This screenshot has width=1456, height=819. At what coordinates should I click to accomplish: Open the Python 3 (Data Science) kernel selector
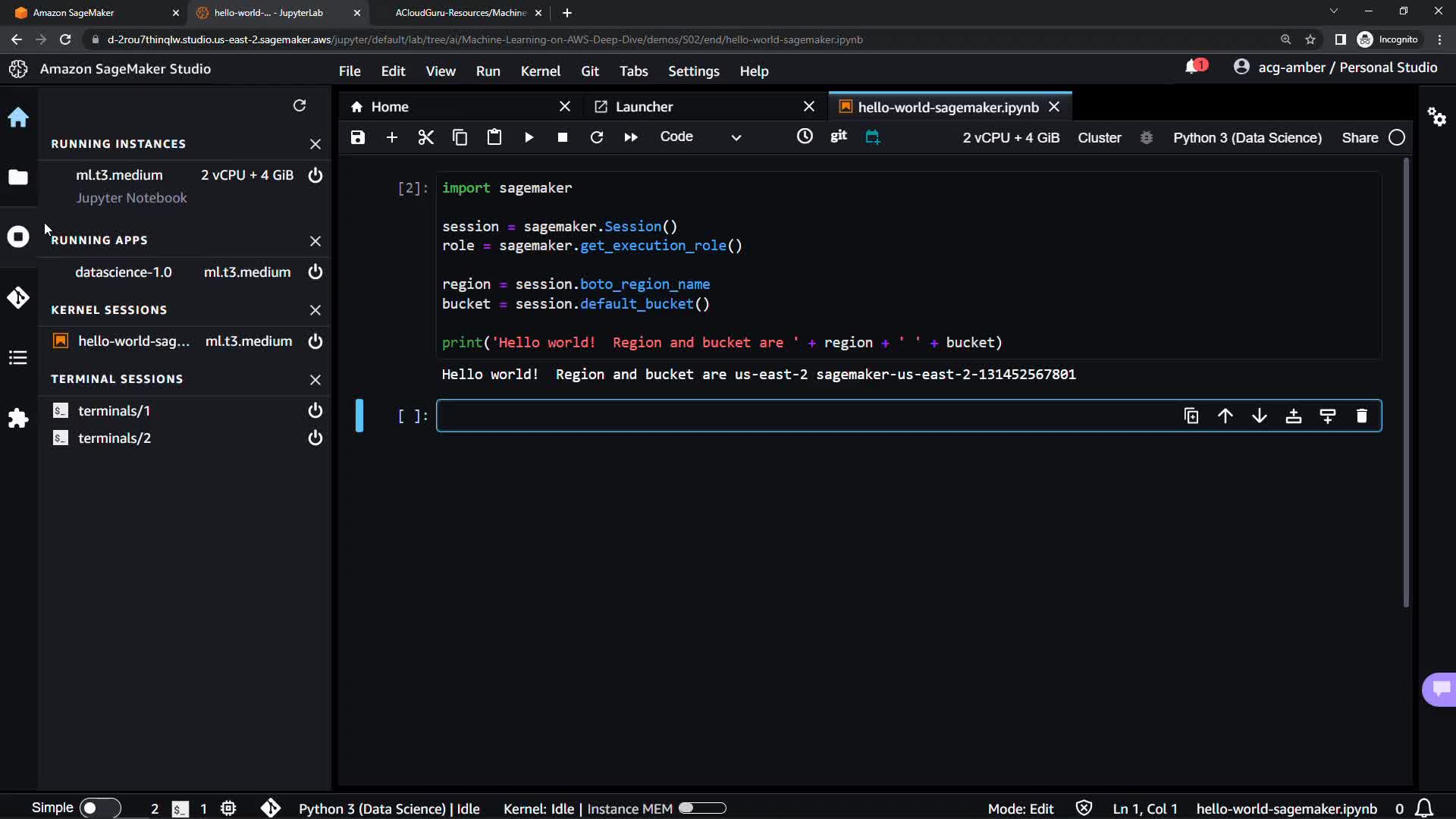click(1247, 137)
